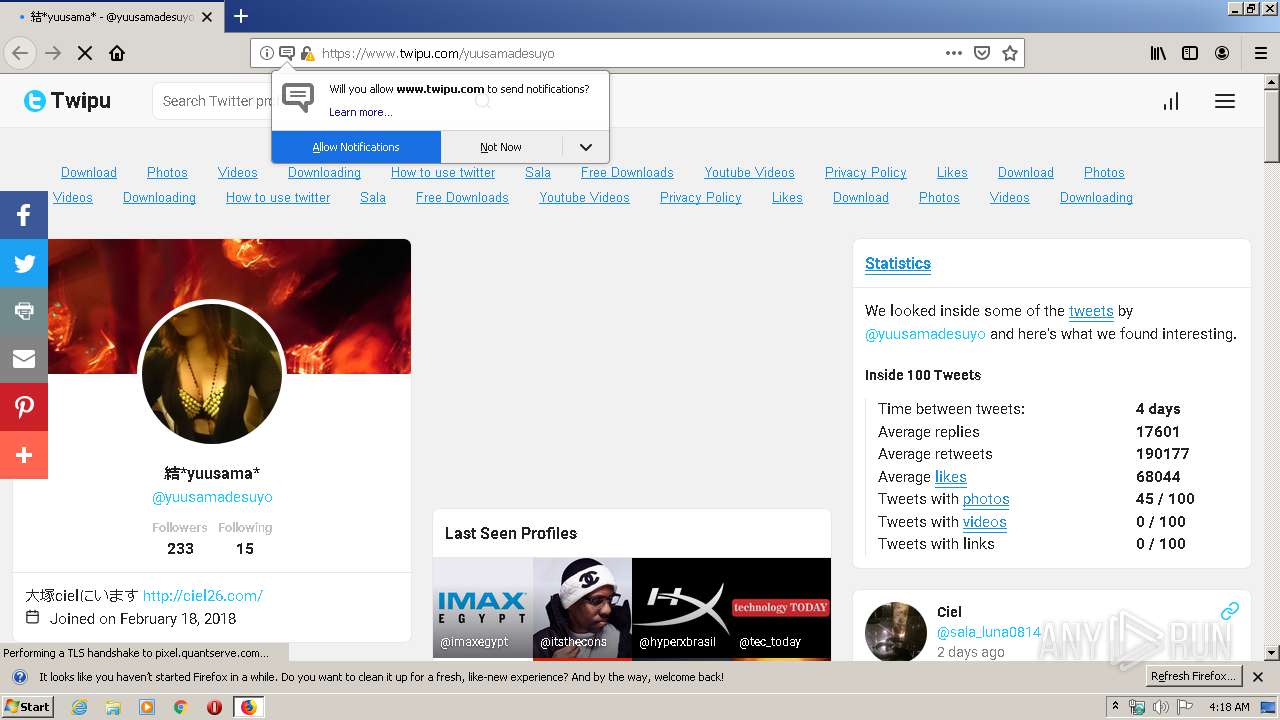Click the email share sidebar icon
This screenshot has width=1280, height=720.
coord(24,359)
